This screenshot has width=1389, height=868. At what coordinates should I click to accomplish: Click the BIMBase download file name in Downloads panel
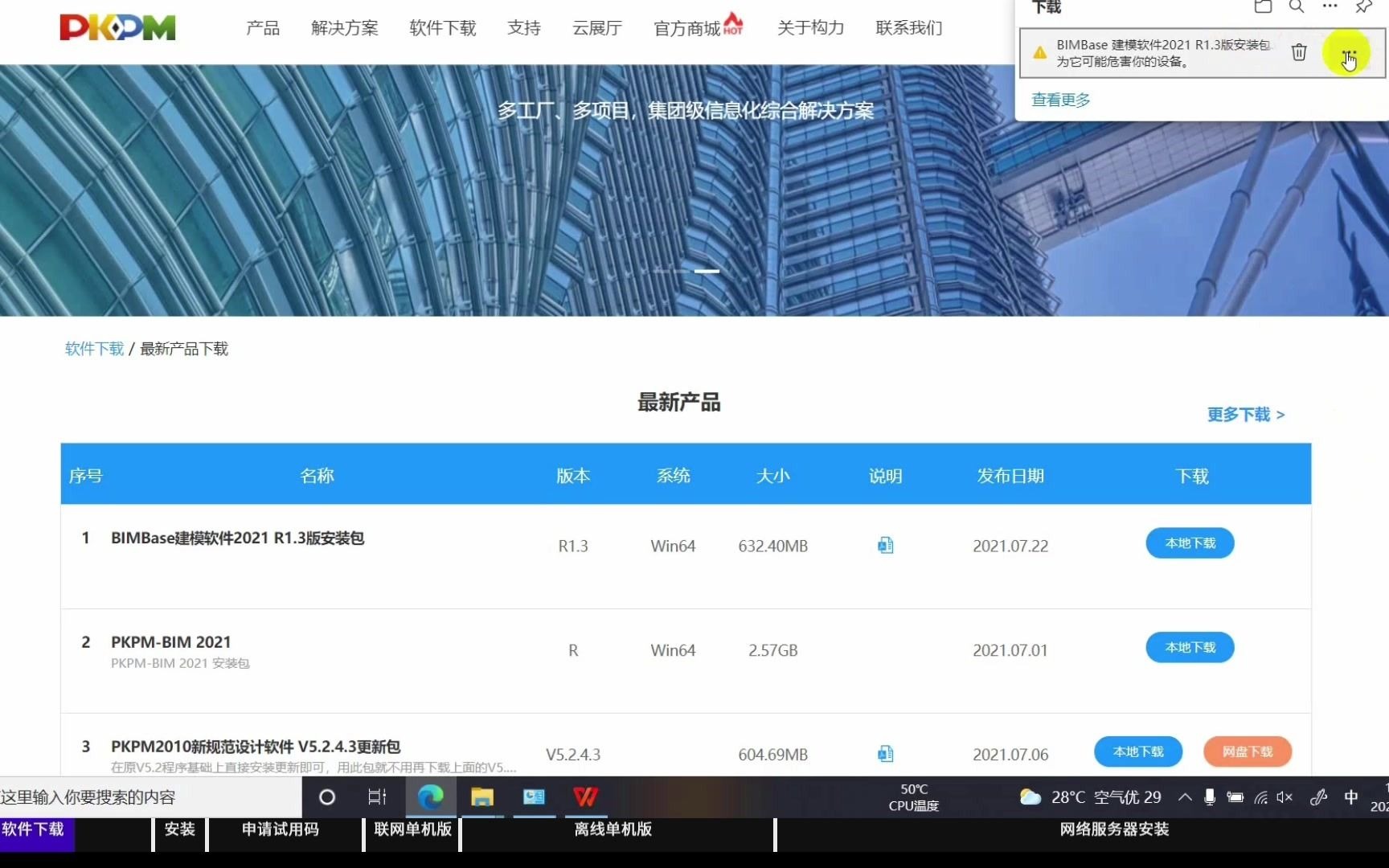[1163, 45]
